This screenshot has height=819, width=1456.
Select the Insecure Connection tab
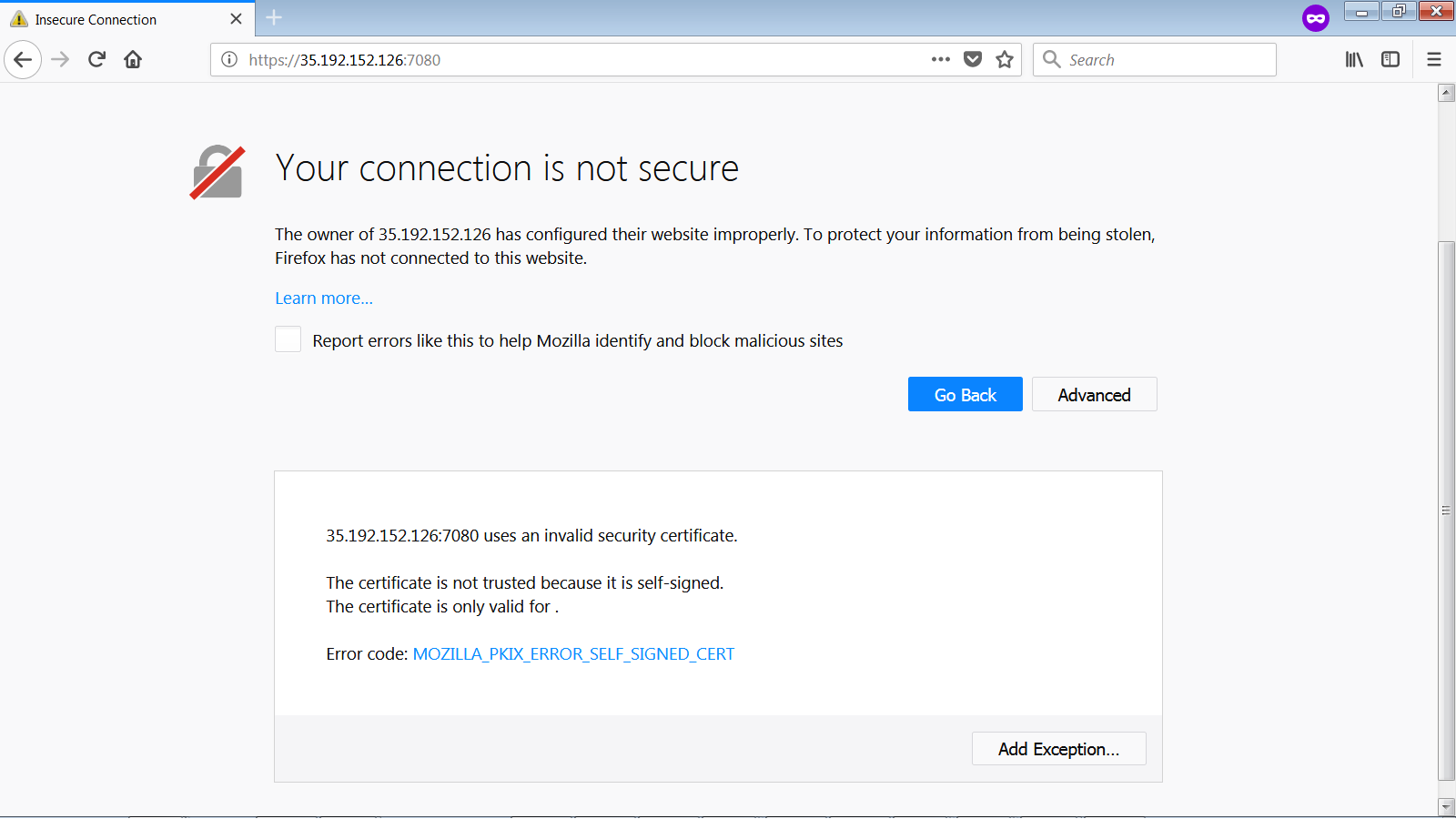(x=109, y=19)
